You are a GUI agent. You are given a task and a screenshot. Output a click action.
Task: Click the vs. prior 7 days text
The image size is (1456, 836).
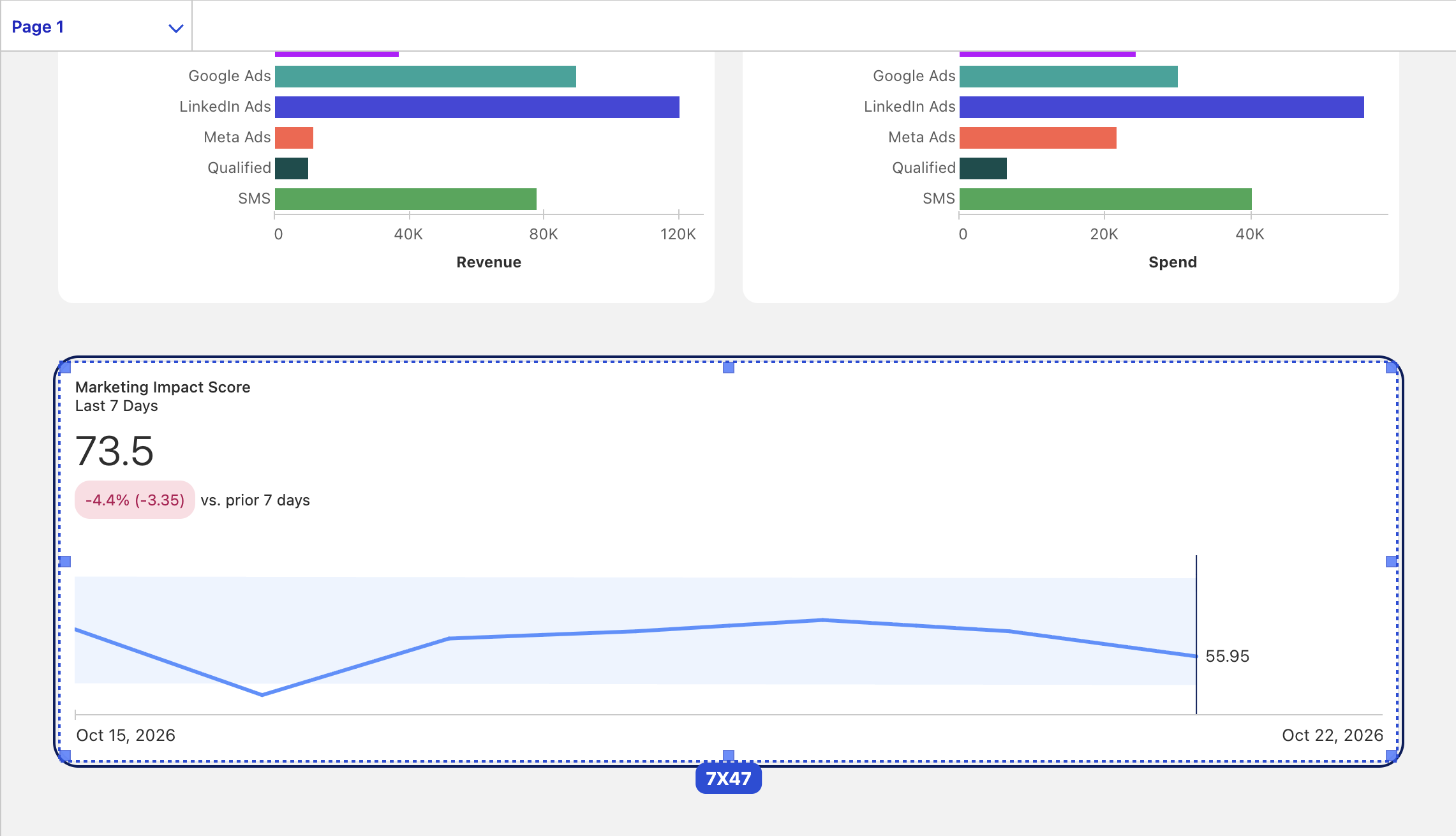pos(255,500)
